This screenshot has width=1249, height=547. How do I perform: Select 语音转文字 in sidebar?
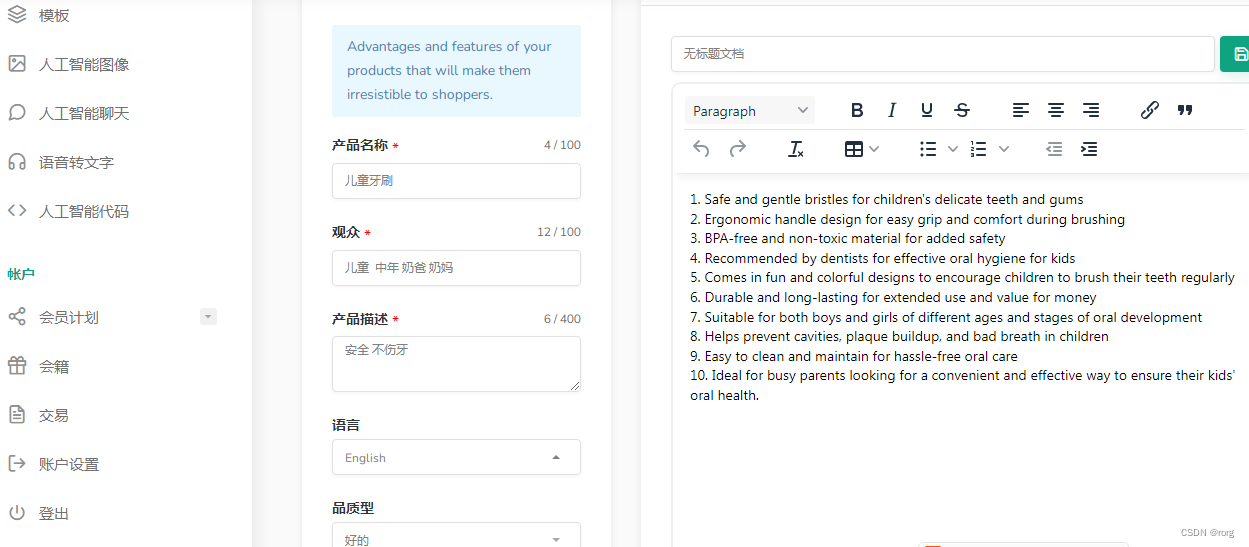point(76,162)
